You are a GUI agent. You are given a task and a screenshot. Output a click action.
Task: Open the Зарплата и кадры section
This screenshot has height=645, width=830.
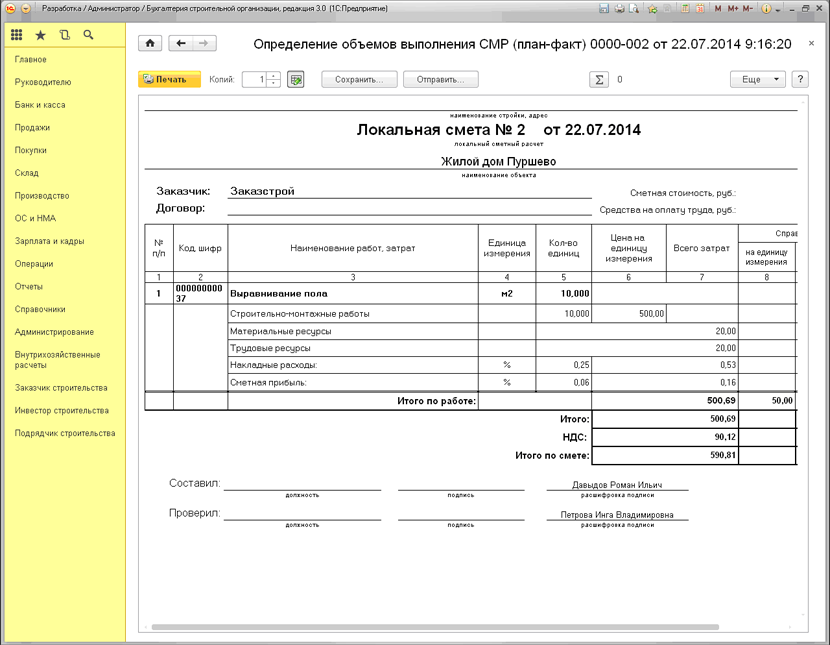(x=50, y=241)
